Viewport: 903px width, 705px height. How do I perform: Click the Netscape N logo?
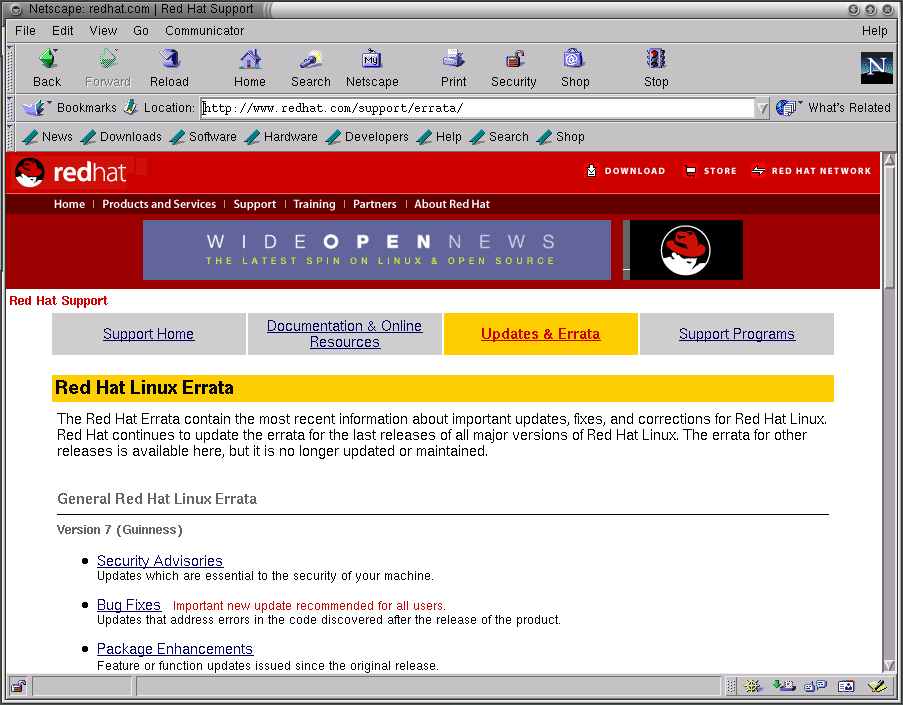click(x=876, y=68)
